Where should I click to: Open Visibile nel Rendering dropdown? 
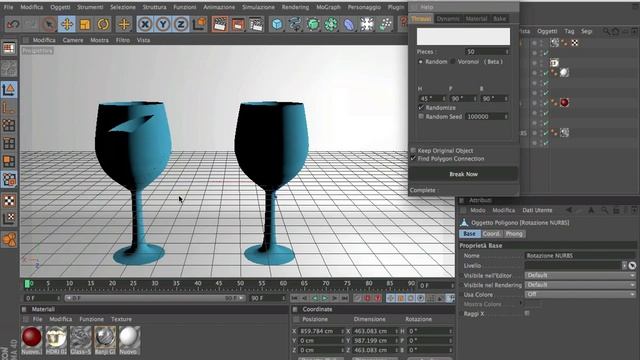(580, 284)
